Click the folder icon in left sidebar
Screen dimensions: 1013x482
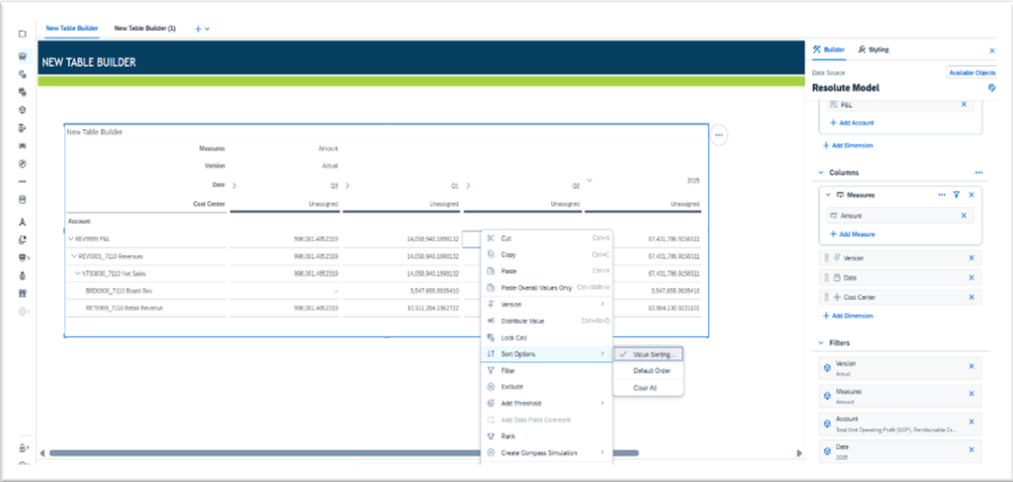(22, 34)
